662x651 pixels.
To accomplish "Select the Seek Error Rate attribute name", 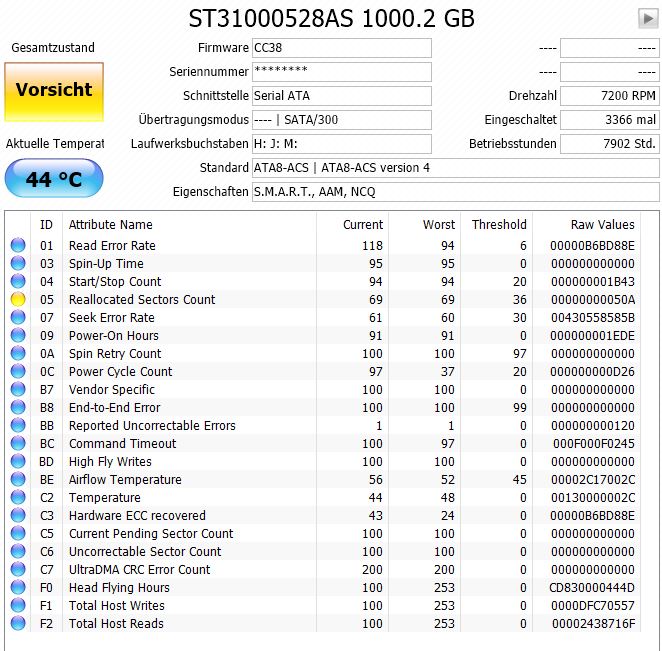I will click(x=111, y=317).
